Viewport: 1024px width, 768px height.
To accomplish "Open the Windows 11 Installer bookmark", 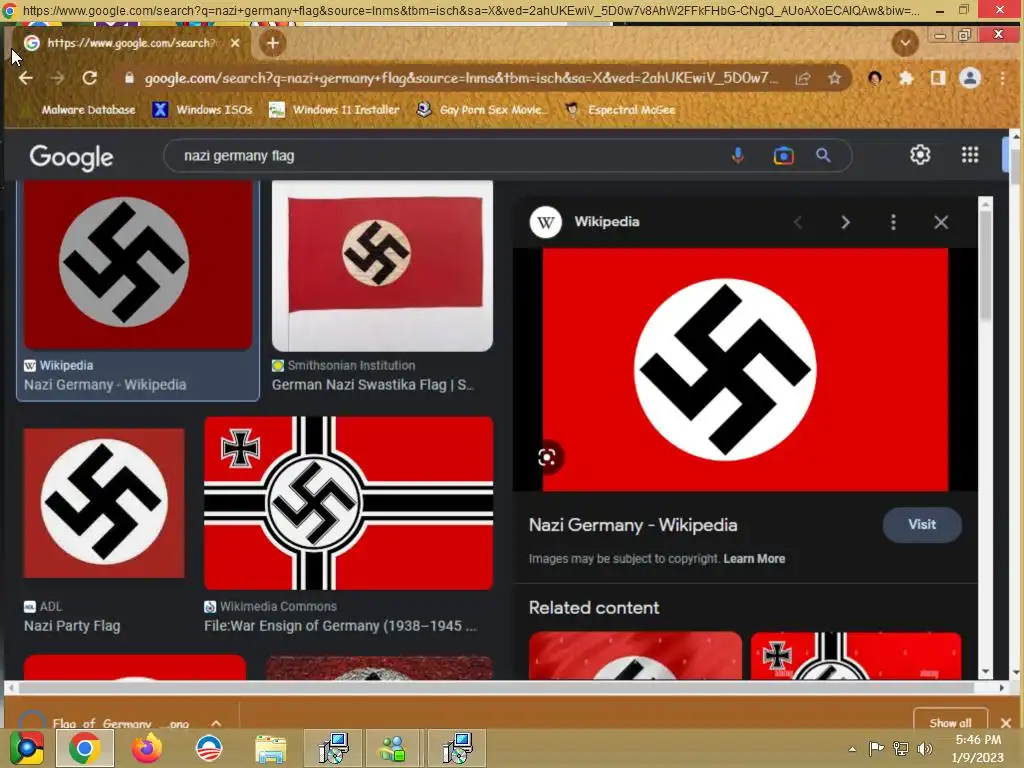I will [x=334, y=110].
